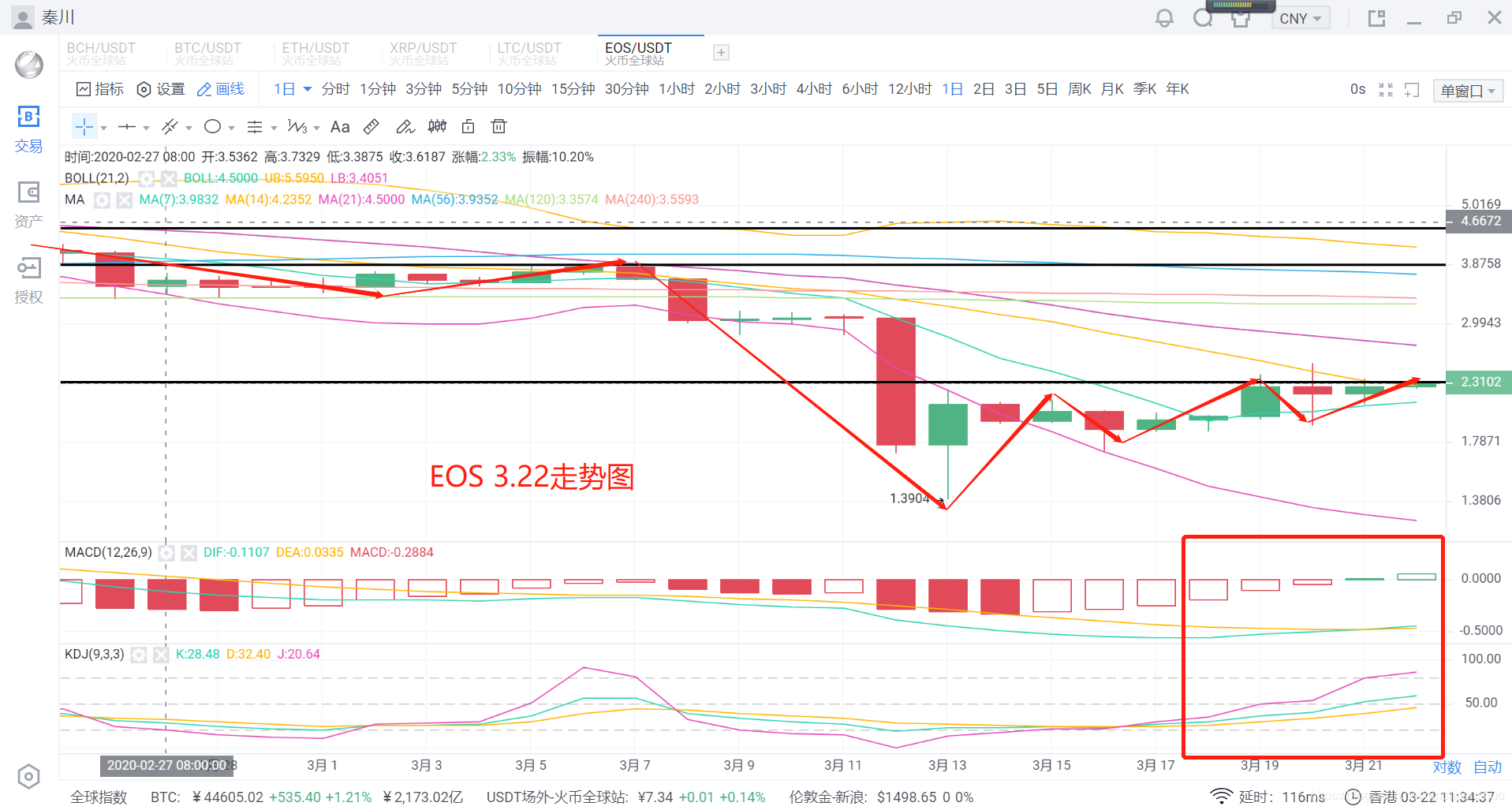
Task: Select the 月K monthly period
Action: (x=1112, y=89)
